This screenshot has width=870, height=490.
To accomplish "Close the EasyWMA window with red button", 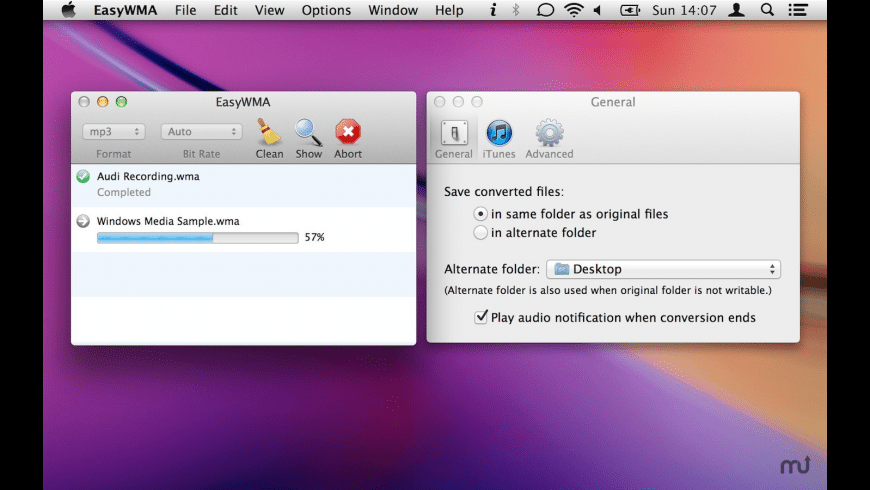I will [84, 102].
